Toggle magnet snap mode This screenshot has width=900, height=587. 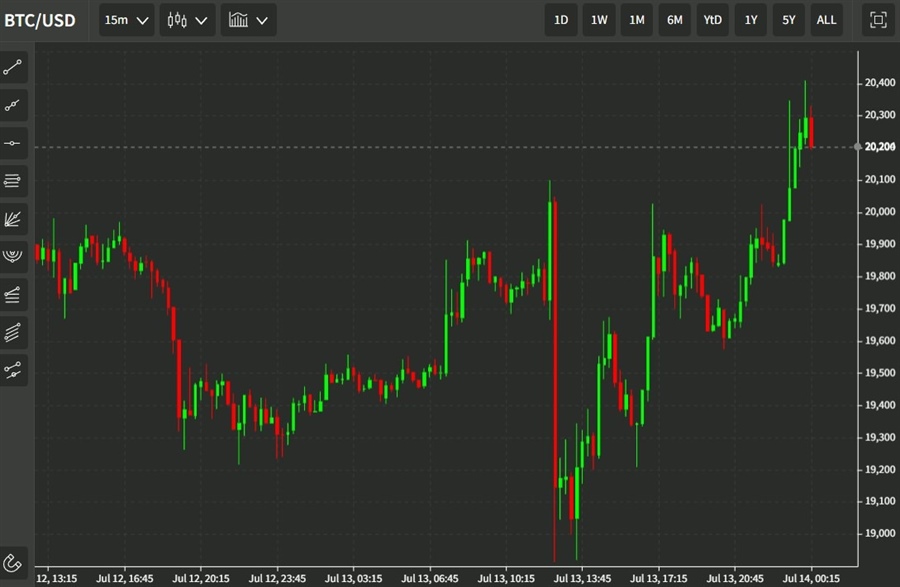click(14, 562)
